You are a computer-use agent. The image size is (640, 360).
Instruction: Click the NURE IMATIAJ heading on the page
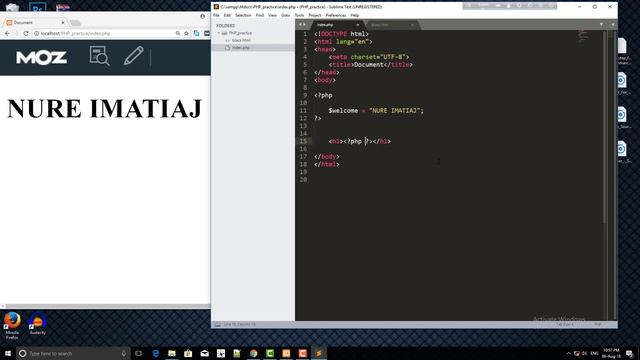pos(104,109)
